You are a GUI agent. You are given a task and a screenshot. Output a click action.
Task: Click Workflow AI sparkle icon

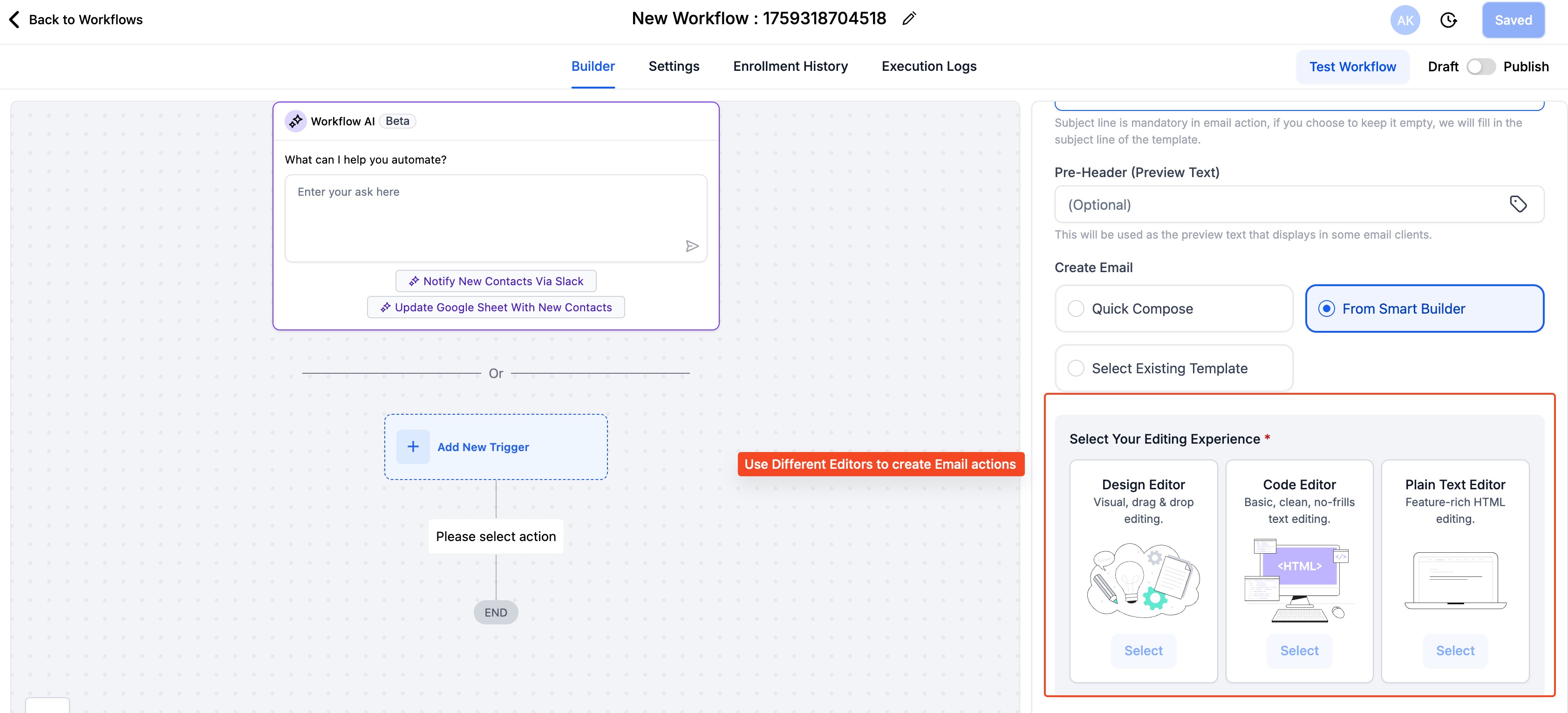click(296, 121)
